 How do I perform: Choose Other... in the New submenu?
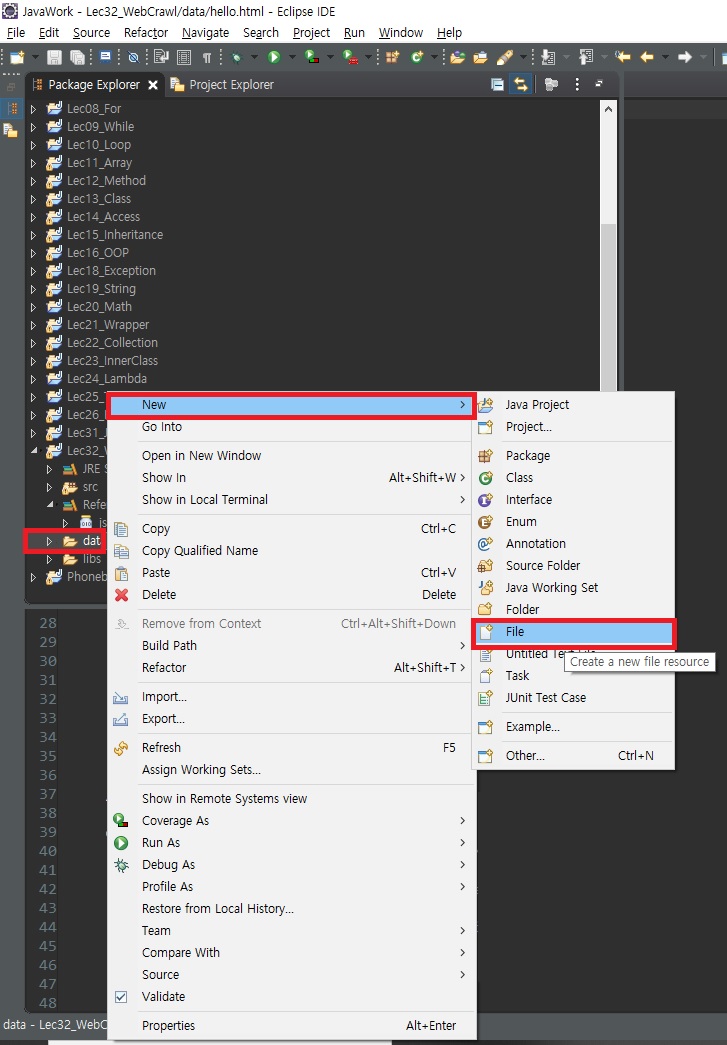click(574, 755)
